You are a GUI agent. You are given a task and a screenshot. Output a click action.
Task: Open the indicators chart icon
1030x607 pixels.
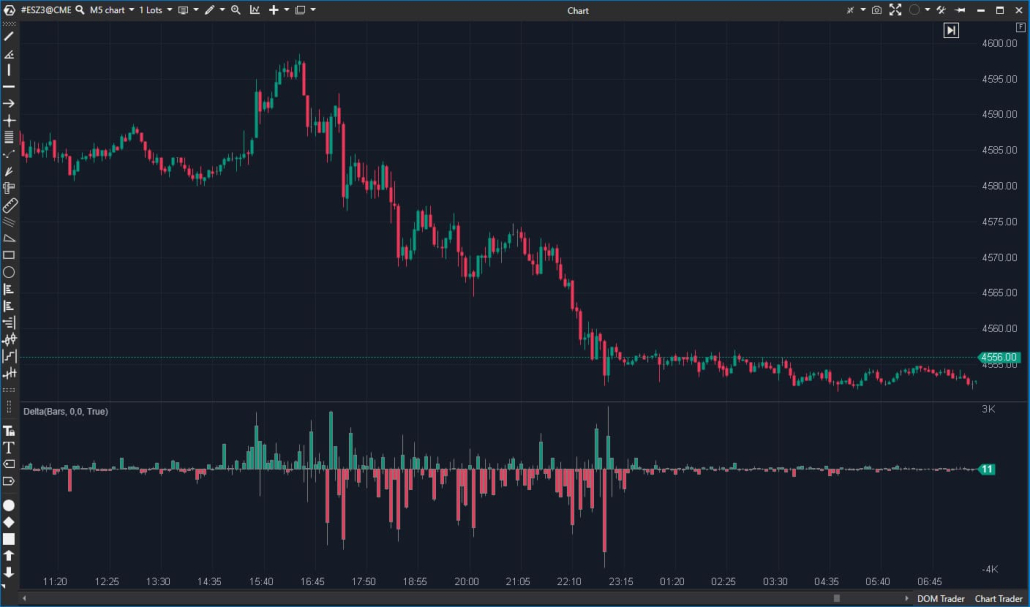point(255,10)
